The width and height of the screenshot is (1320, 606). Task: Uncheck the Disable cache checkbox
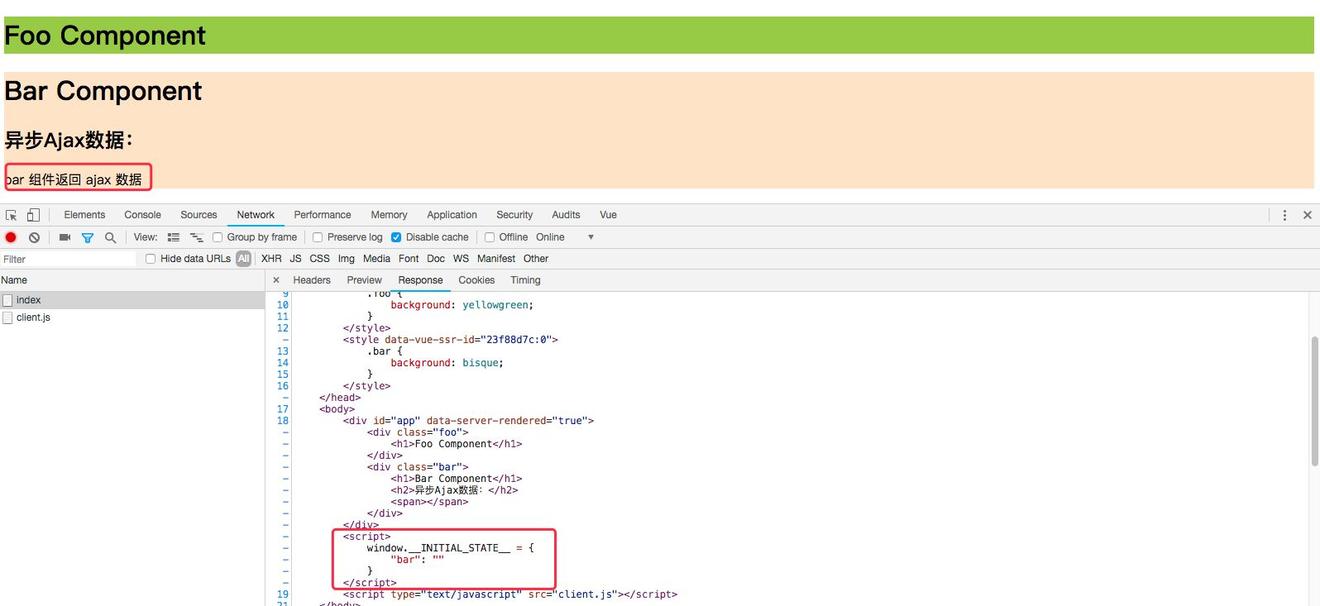click(396, 238)
